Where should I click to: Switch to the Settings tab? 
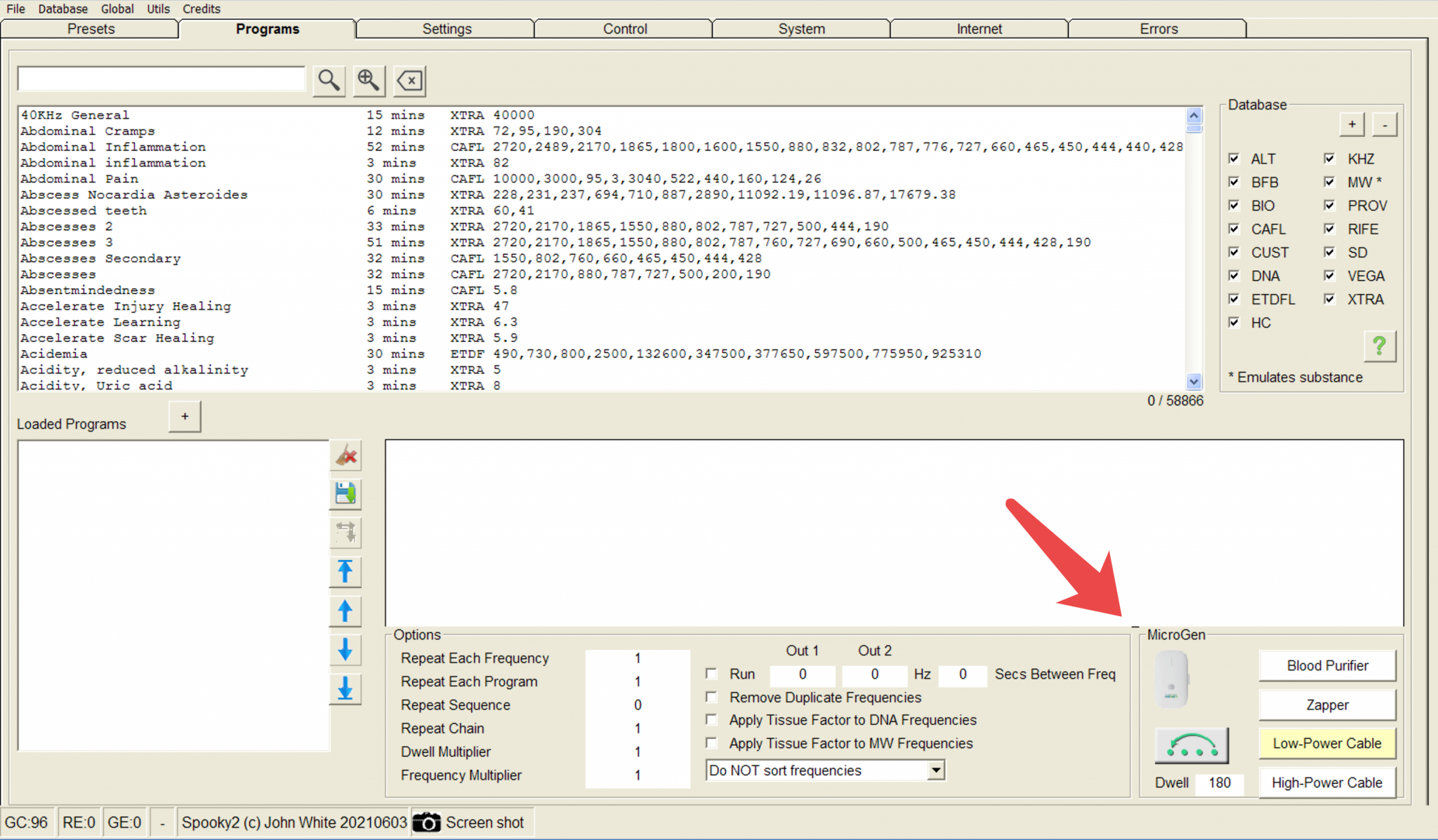[447, 29]
